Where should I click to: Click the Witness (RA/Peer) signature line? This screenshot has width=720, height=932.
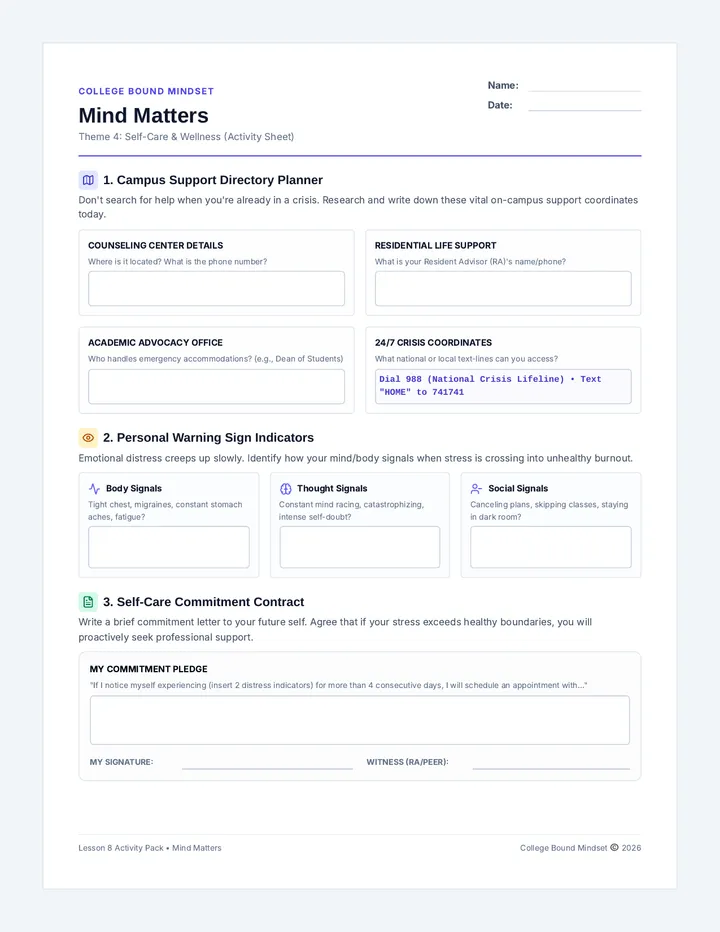click(x=551, y=768)
